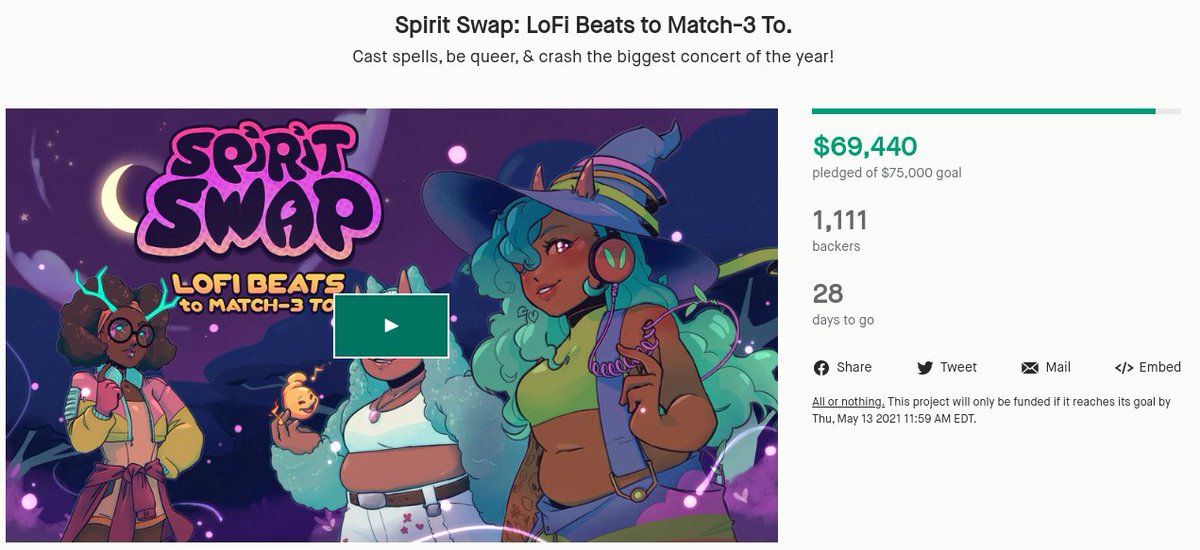Click the green funding progress bar
This screenshot has height=550, width=1200.
coord(984,111)
